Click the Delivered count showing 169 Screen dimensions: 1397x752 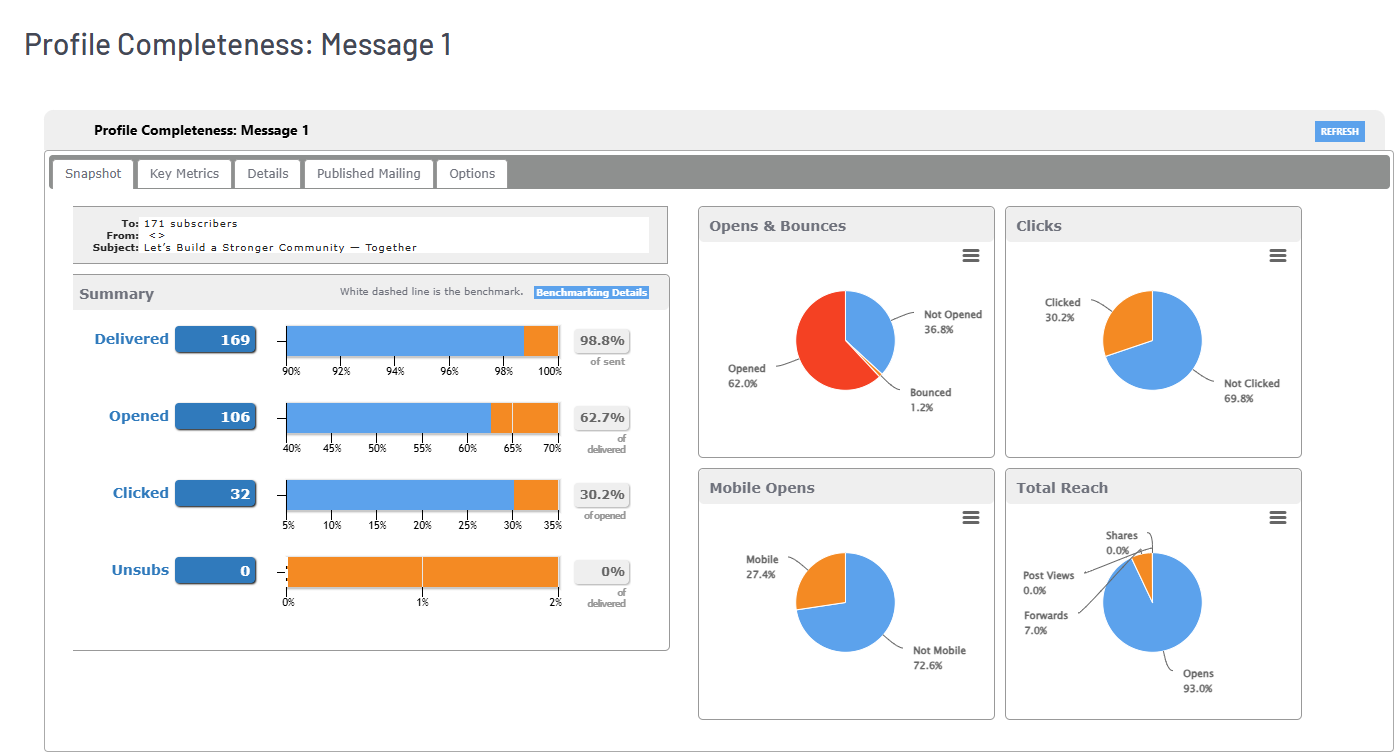coord(215,339)
